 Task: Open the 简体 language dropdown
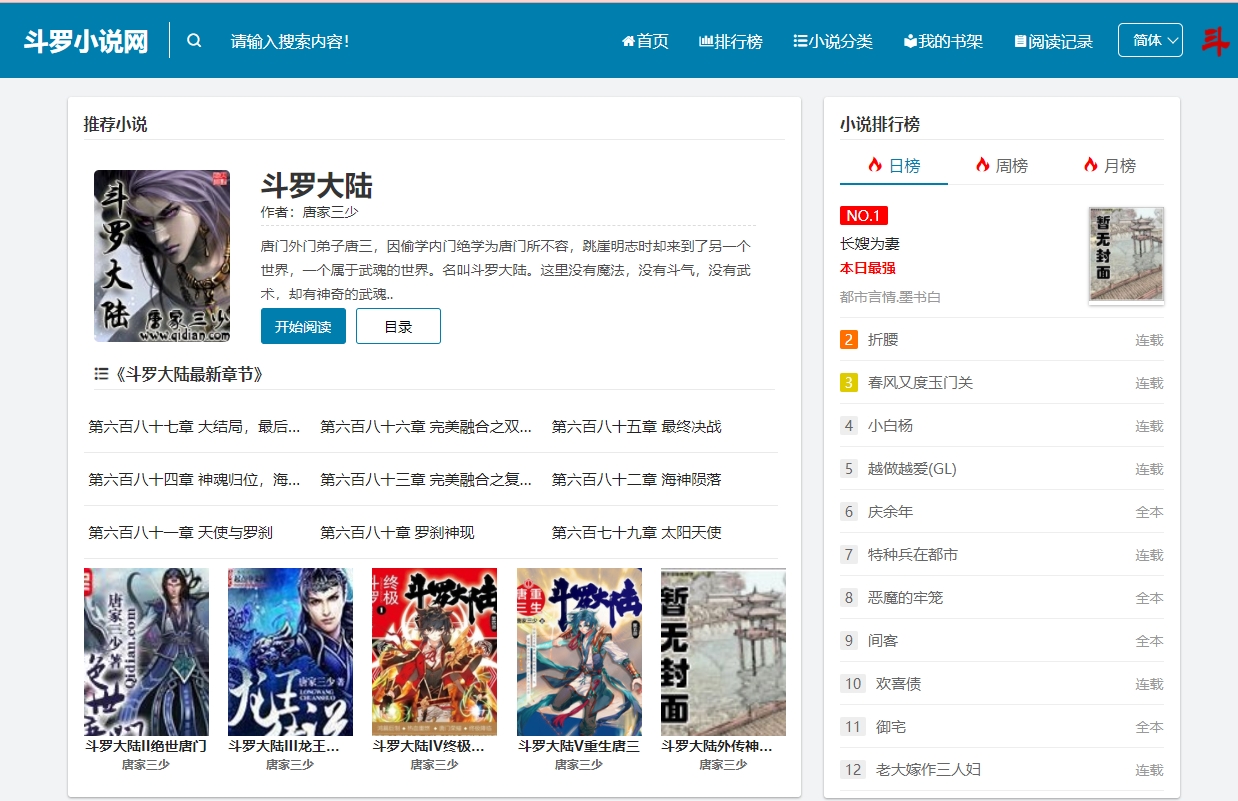(1150, 41)
